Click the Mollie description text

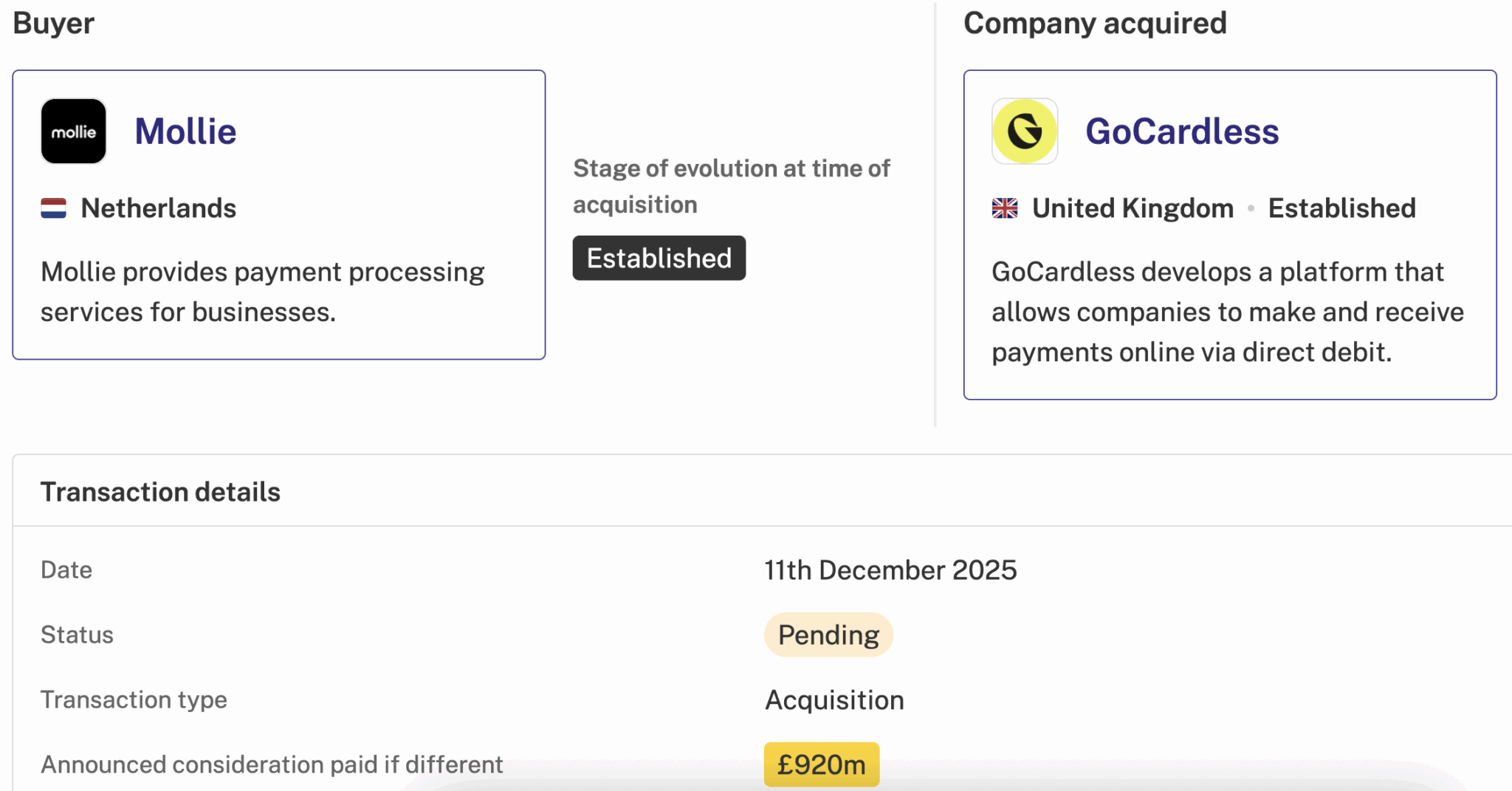(x=262, y=292)
